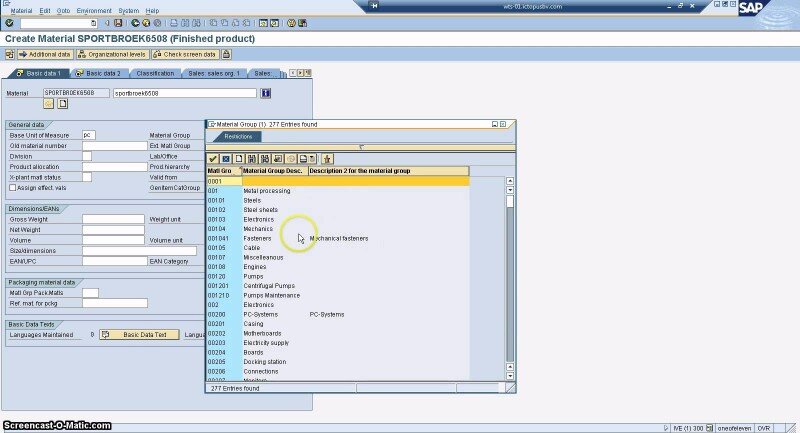This screenshot has height=433, width=800.
Task: Click the print dropdown icon in dialog toolbar
Action: (x=304, y=158)
